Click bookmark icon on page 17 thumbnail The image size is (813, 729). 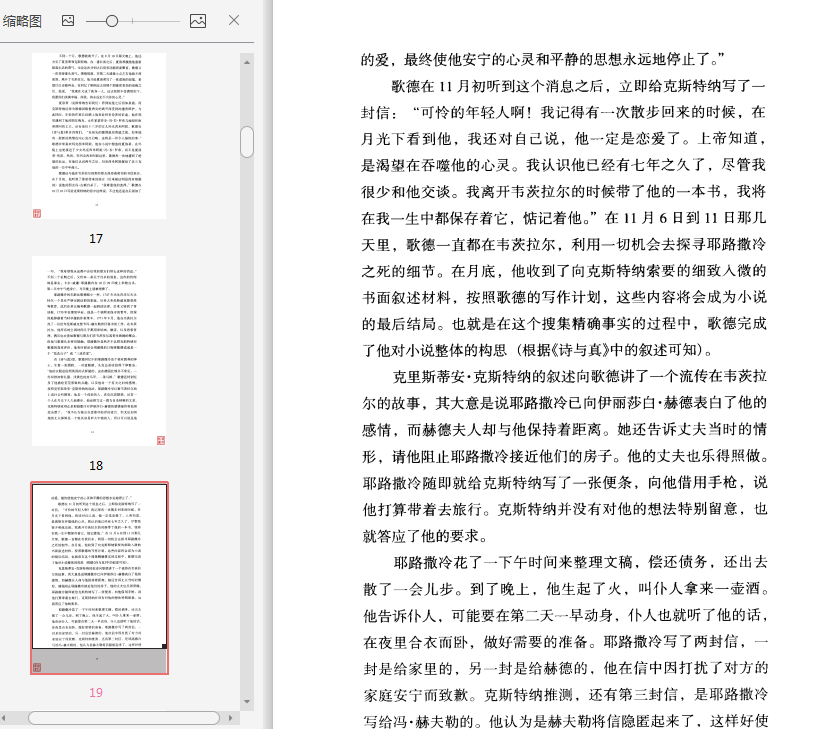pos(37,213)
